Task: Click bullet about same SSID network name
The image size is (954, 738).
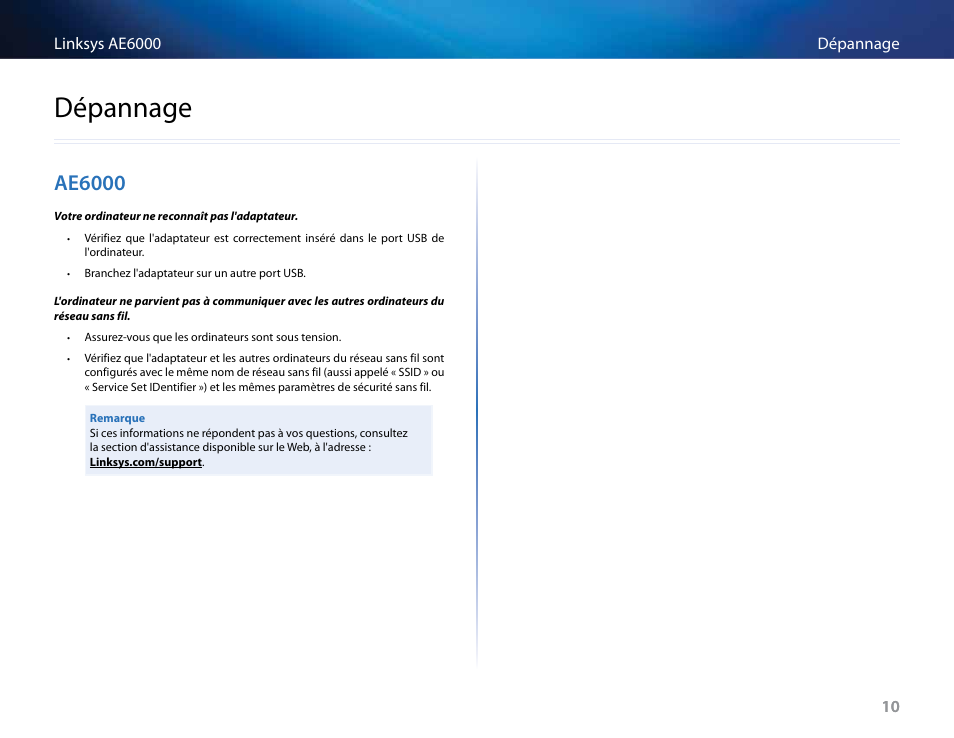Action: 264,372
